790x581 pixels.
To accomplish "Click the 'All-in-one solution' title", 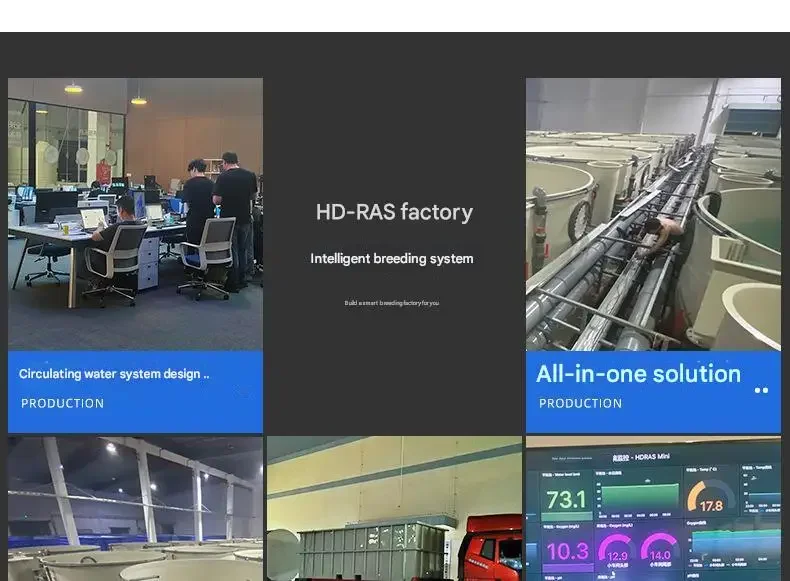I will (x=638, y=374).
